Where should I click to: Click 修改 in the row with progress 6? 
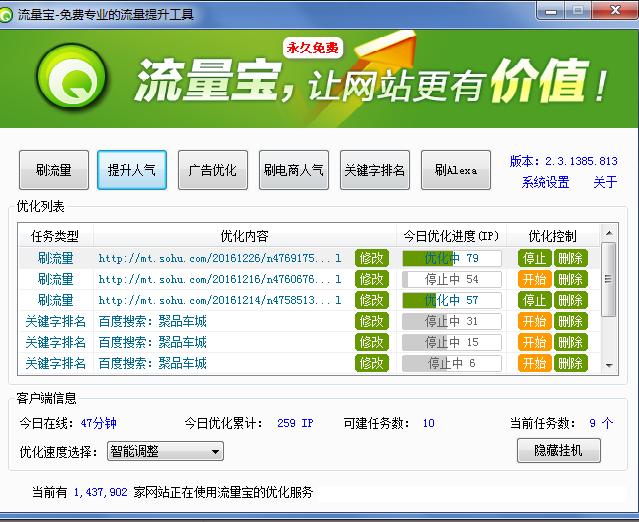coord(372,363)
